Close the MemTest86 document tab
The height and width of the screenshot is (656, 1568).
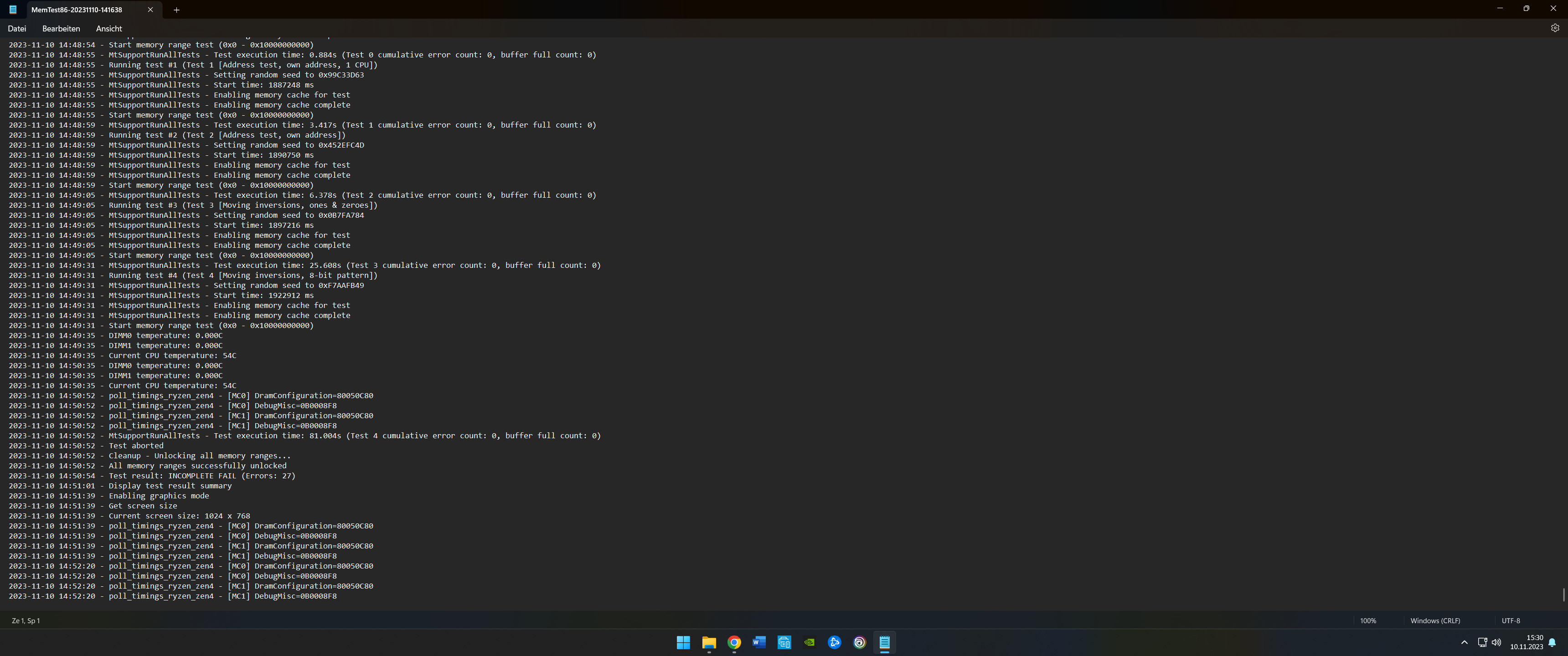(x=150, y=10)
